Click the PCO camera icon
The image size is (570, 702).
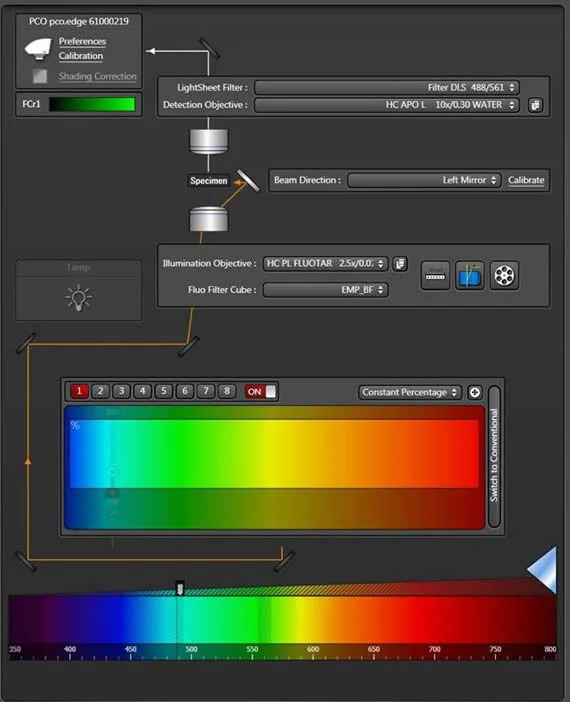click(x=38, y=49)
